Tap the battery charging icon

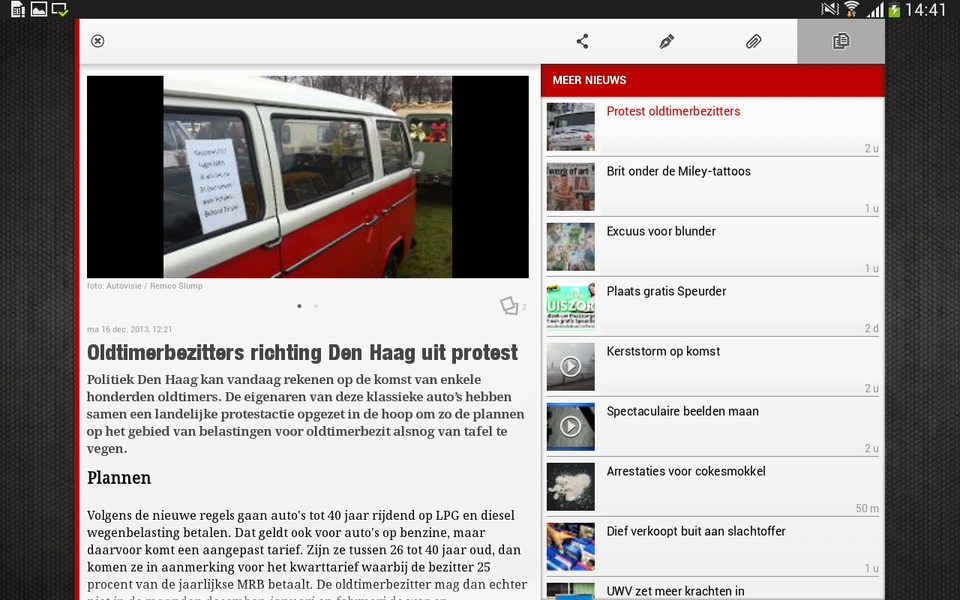(894, 10)
